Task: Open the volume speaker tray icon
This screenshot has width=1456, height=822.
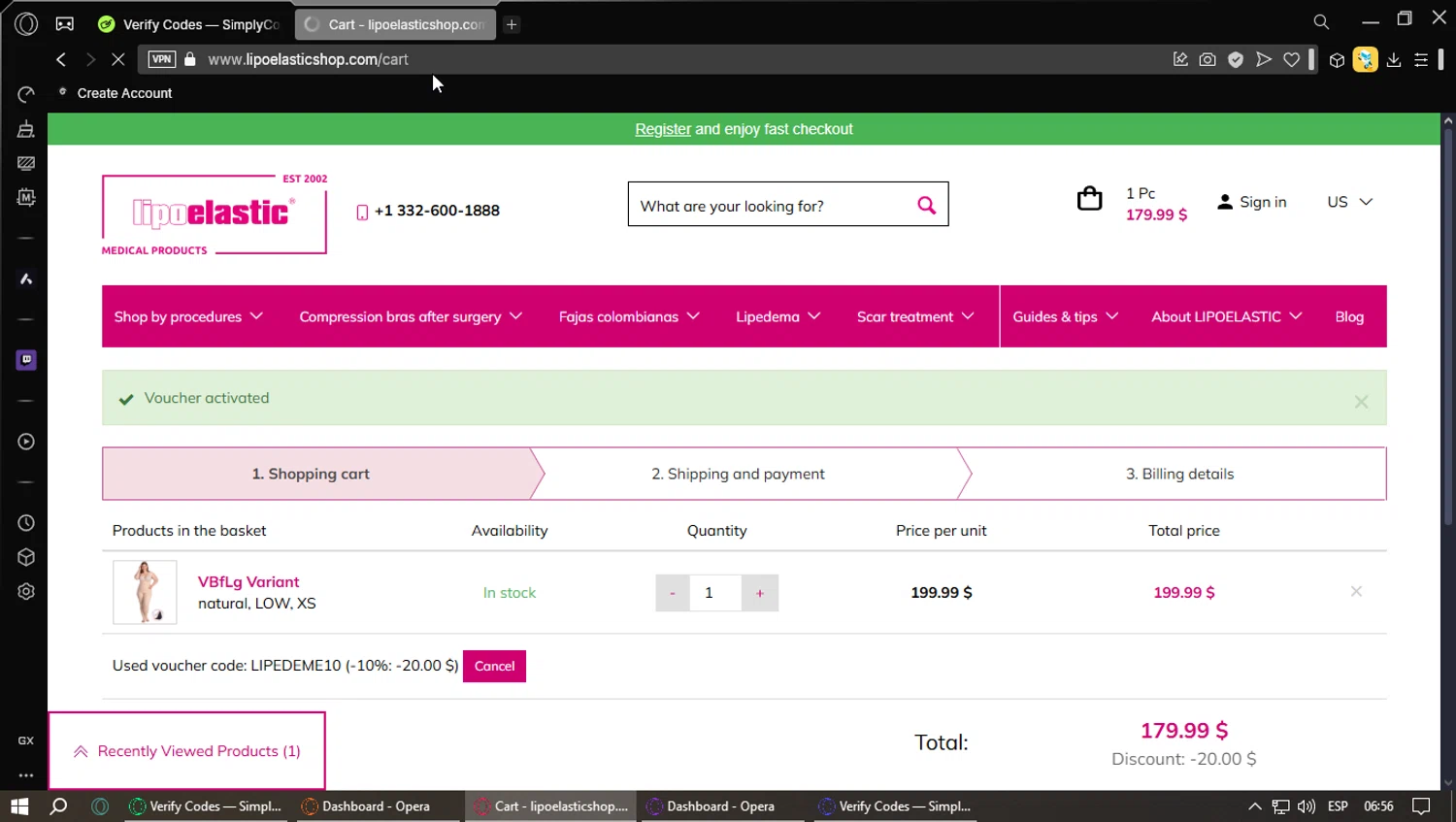Action: pos(1307,806)
